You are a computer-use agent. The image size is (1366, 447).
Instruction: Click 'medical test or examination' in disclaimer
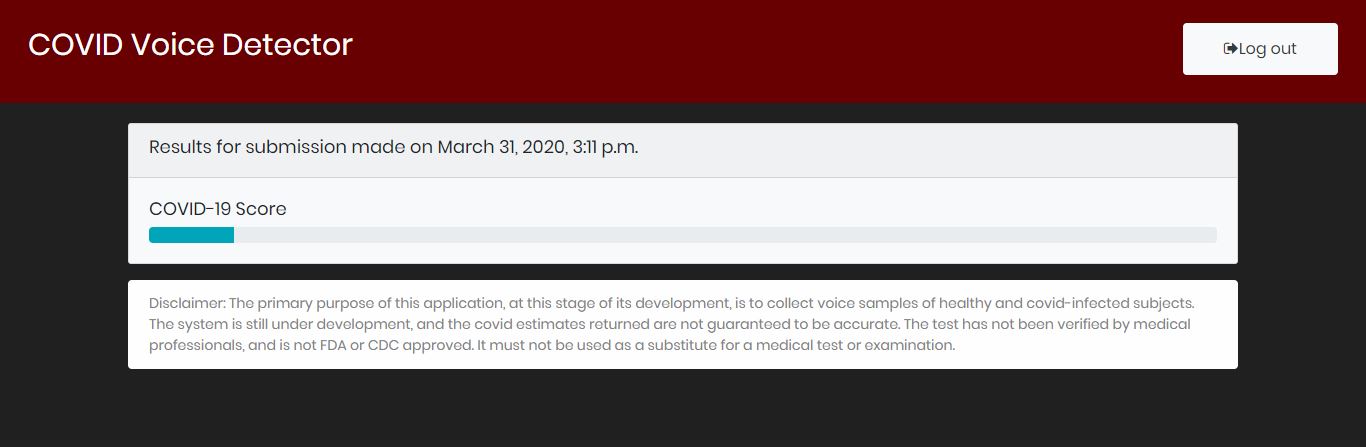[854, 346]
